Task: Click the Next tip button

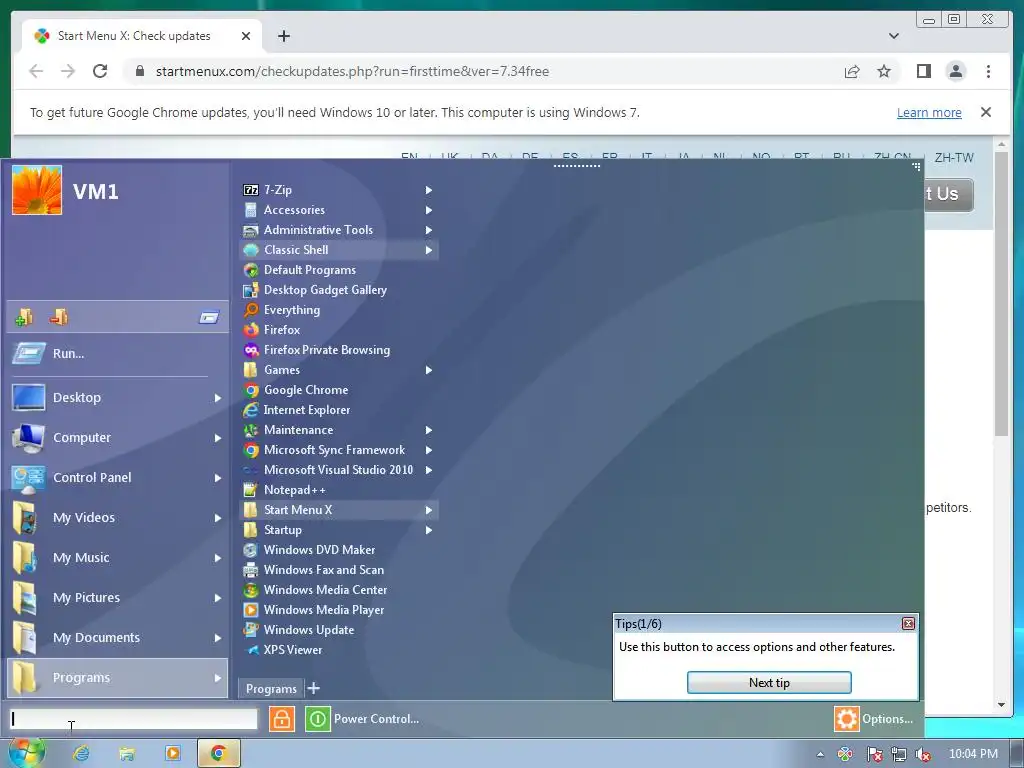Action: click(769, 682)
